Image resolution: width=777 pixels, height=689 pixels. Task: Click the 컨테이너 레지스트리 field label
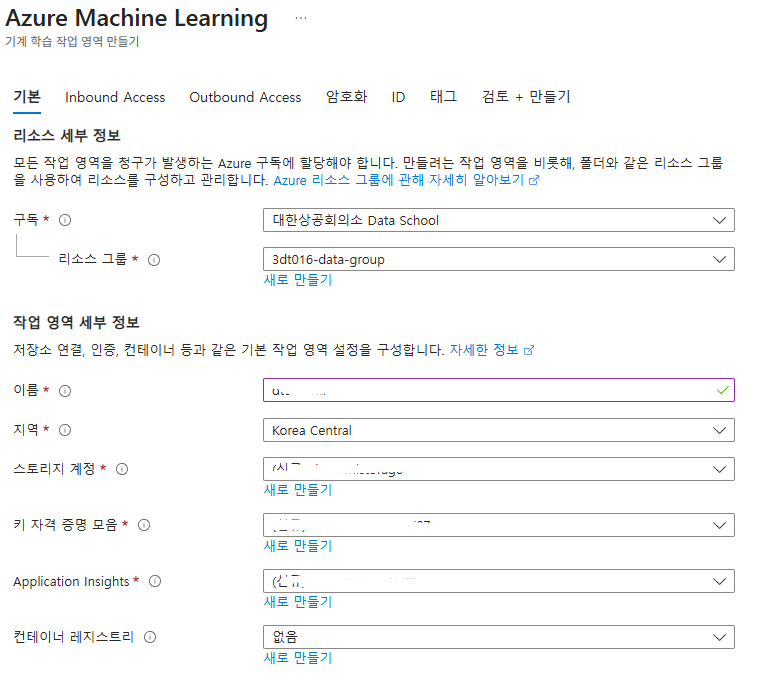(x=73, y=637)
